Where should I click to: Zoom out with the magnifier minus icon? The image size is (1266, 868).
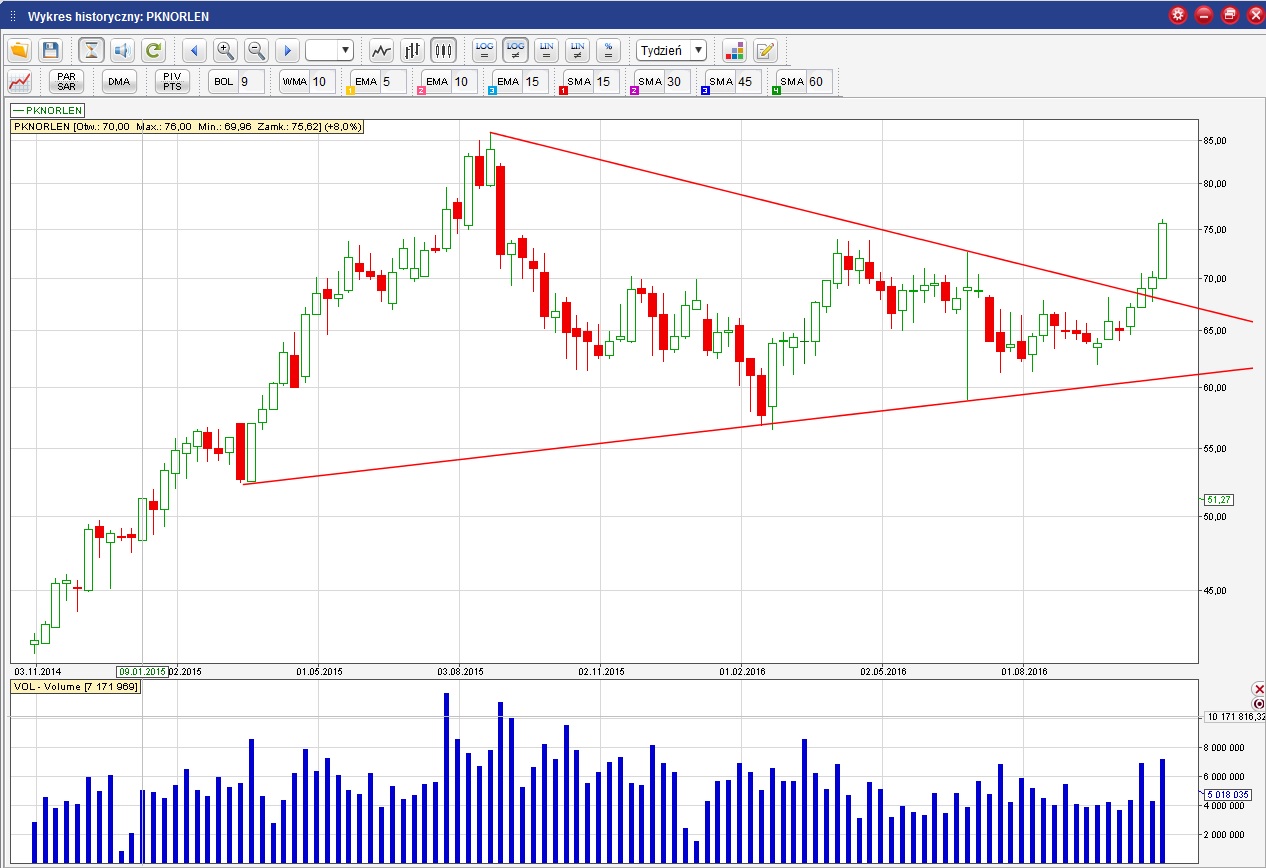[x=256, y=50]
